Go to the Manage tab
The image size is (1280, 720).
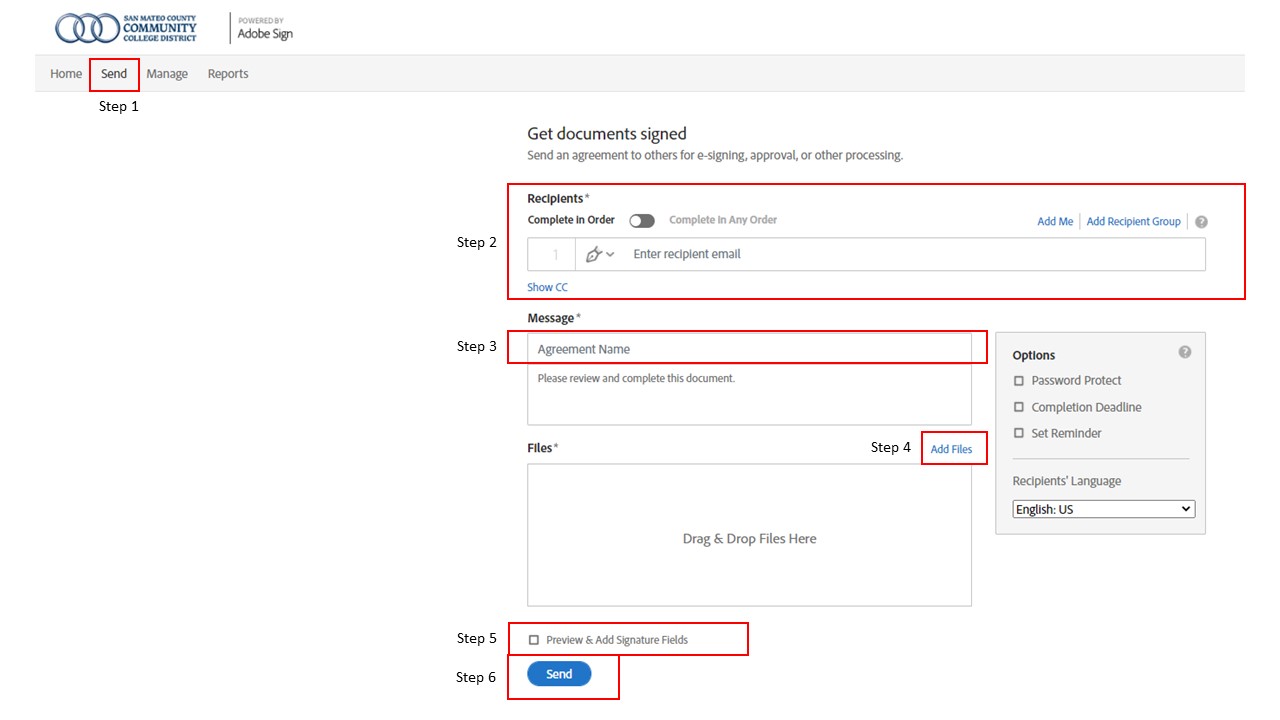tap(167, 74)
